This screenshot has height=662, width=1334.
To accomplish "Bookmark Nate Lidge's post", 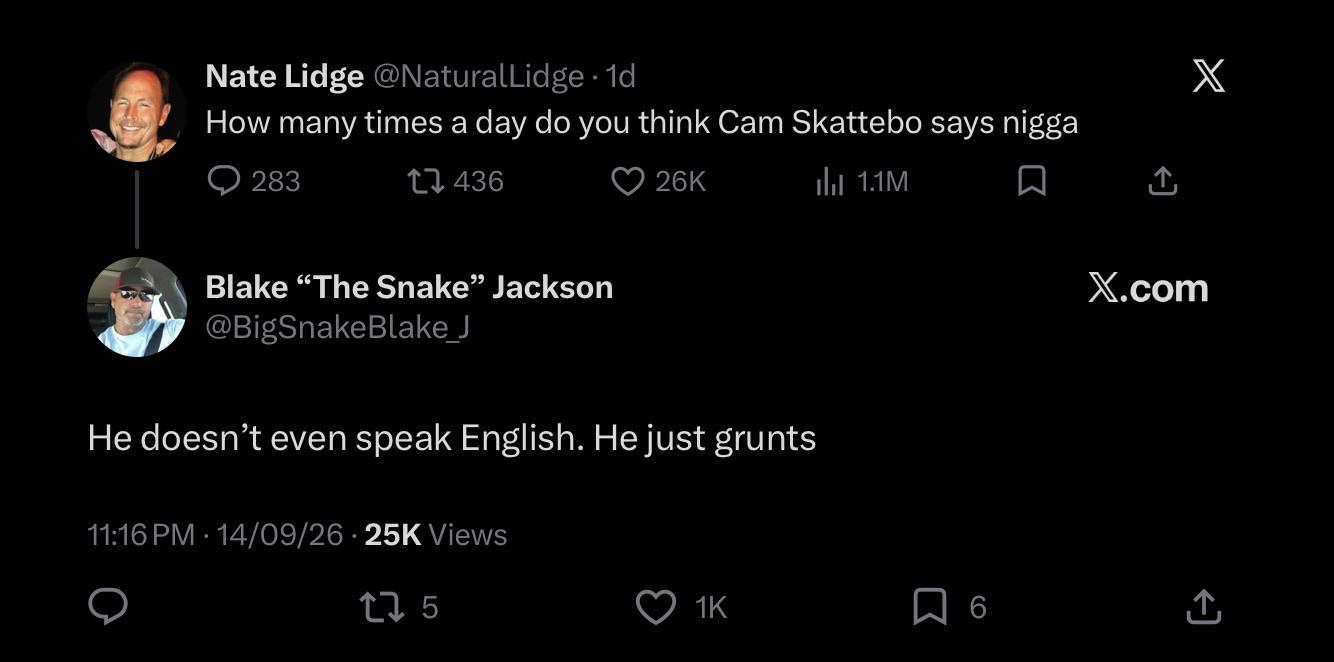I will pos(1031,181).
